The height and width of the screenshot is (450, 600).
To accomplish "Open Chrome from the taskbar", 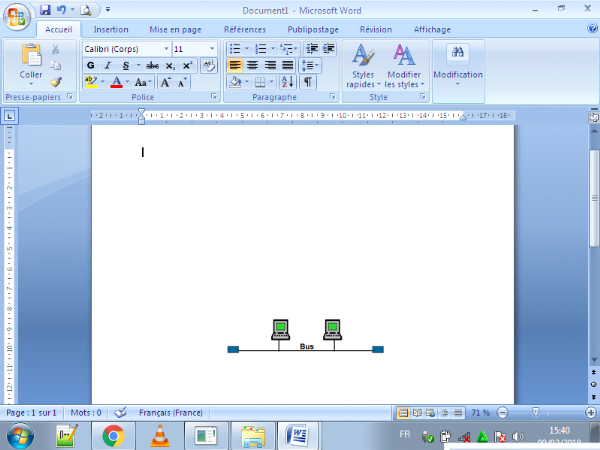I will [113, 436].
